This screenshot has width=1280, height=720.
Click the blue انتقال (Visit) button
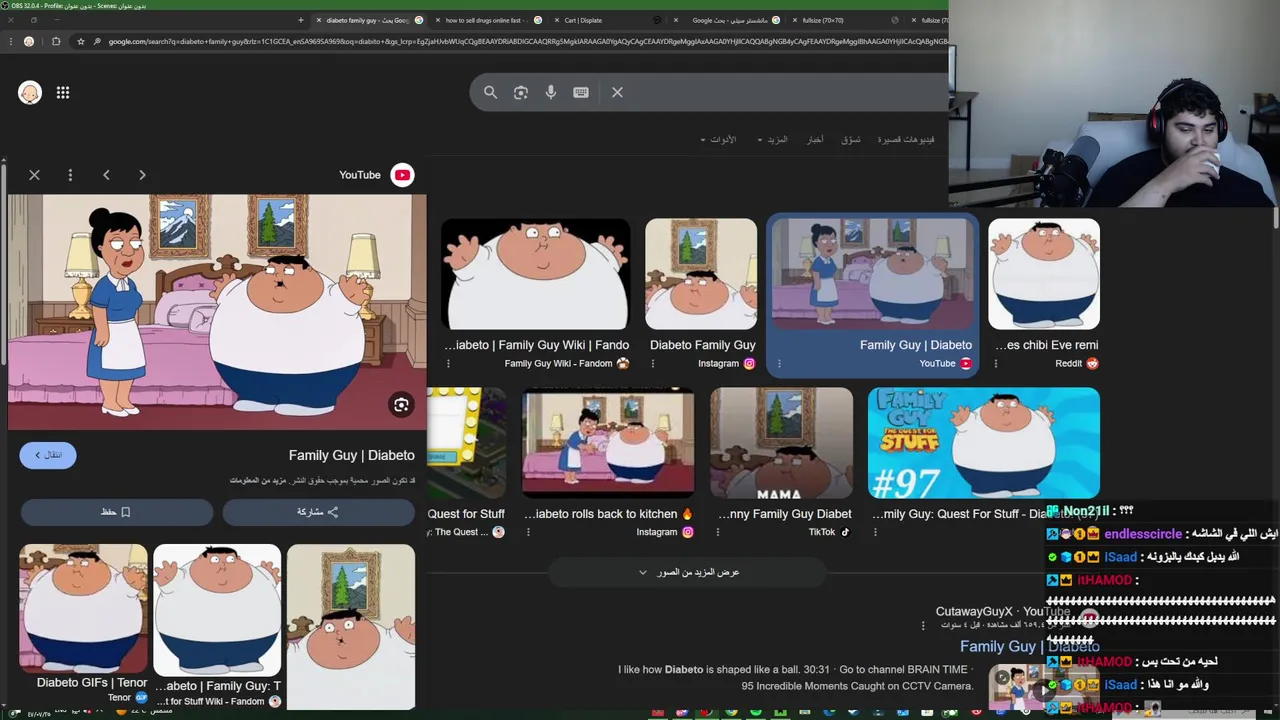click(x=48, y=455)
